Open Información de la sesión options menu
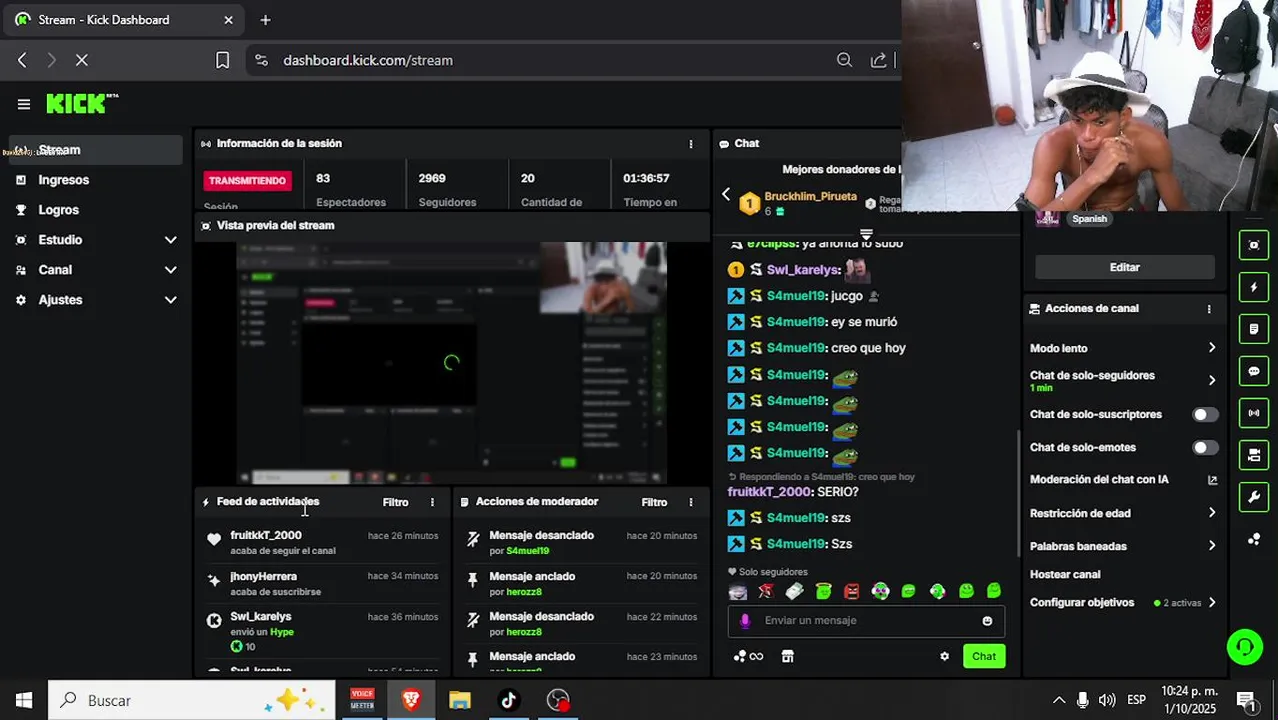1278x720 pixels. (690, 144)
